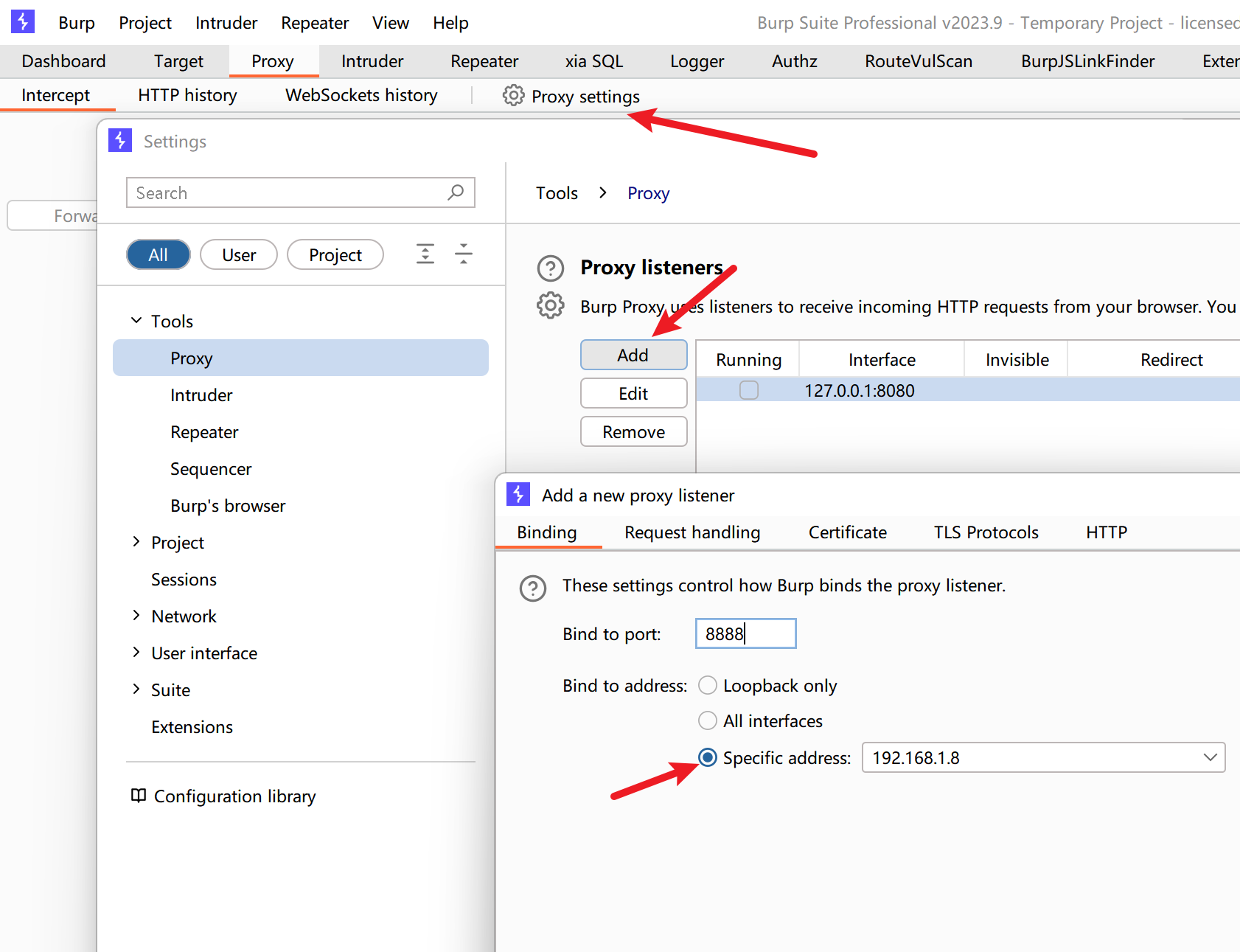Viewport: 1240px width, 952px height.
Task: Click the Add listener button
Action: click(634, 355)
